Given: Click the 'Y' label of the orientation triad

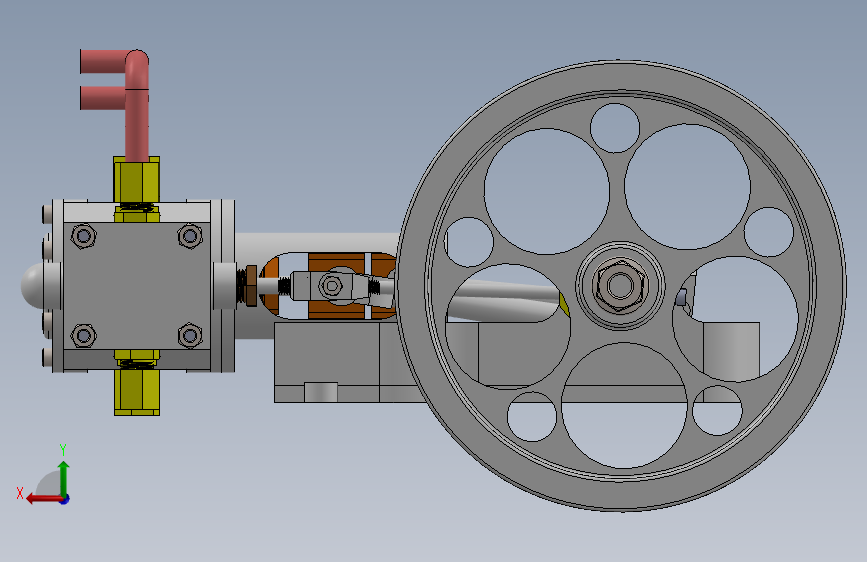Looking at the screenshot, I should (x=63, y=449).
